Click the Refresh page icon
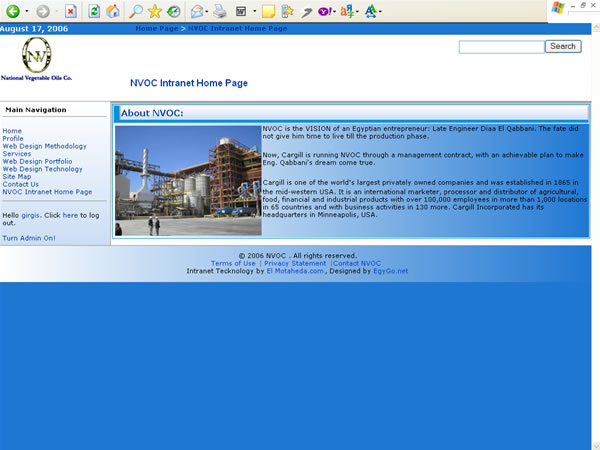 point(94,11)
